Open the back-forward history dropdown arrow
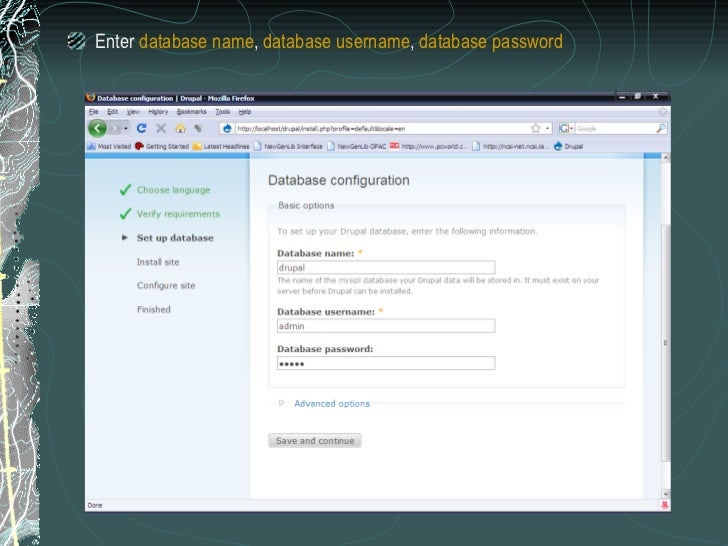The image size is (728, 546). pyautogui.click(x=126, y=129)
